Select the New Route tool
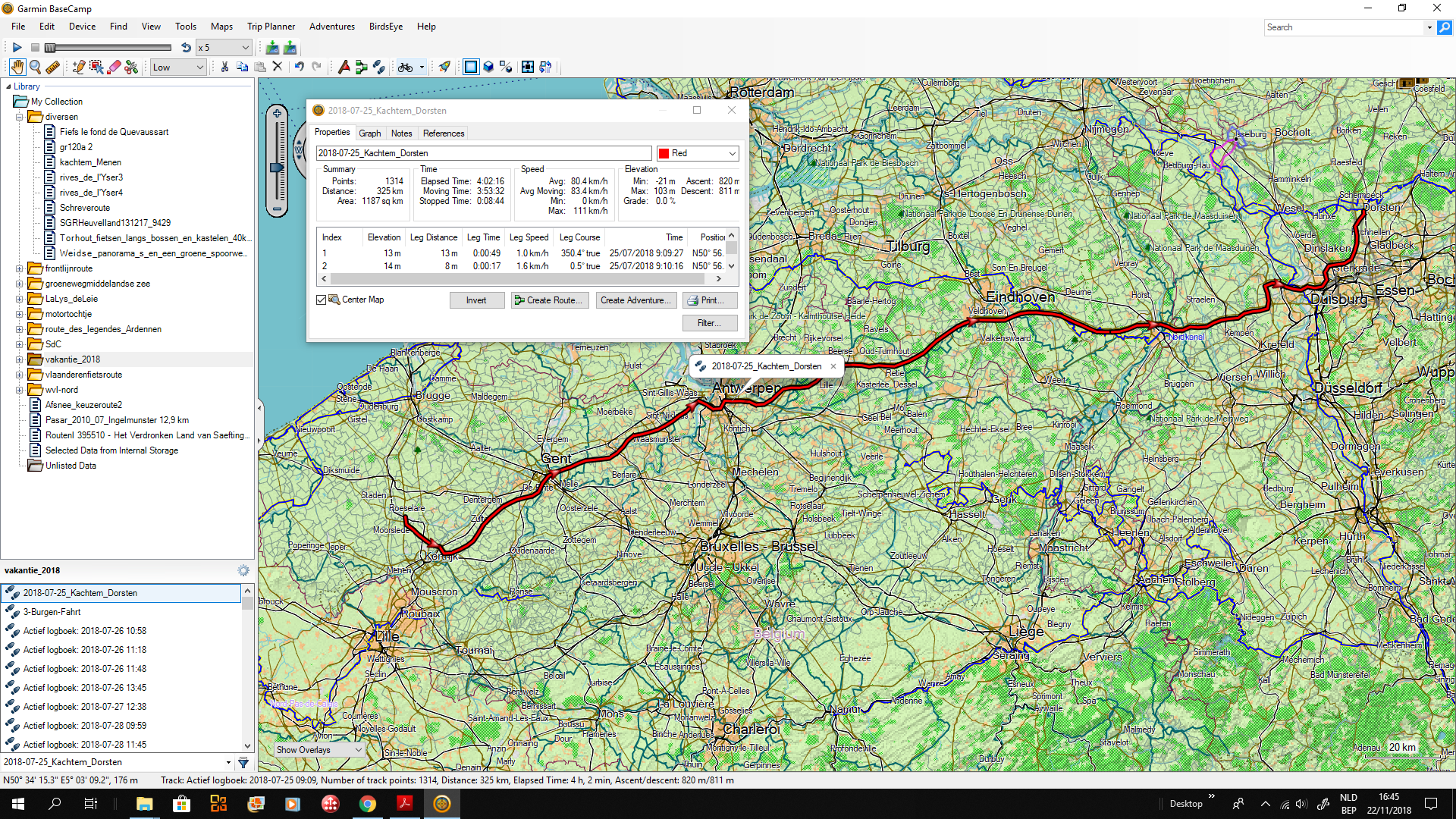The height and width of the screenshot is (819, 1456). point(362,67)
